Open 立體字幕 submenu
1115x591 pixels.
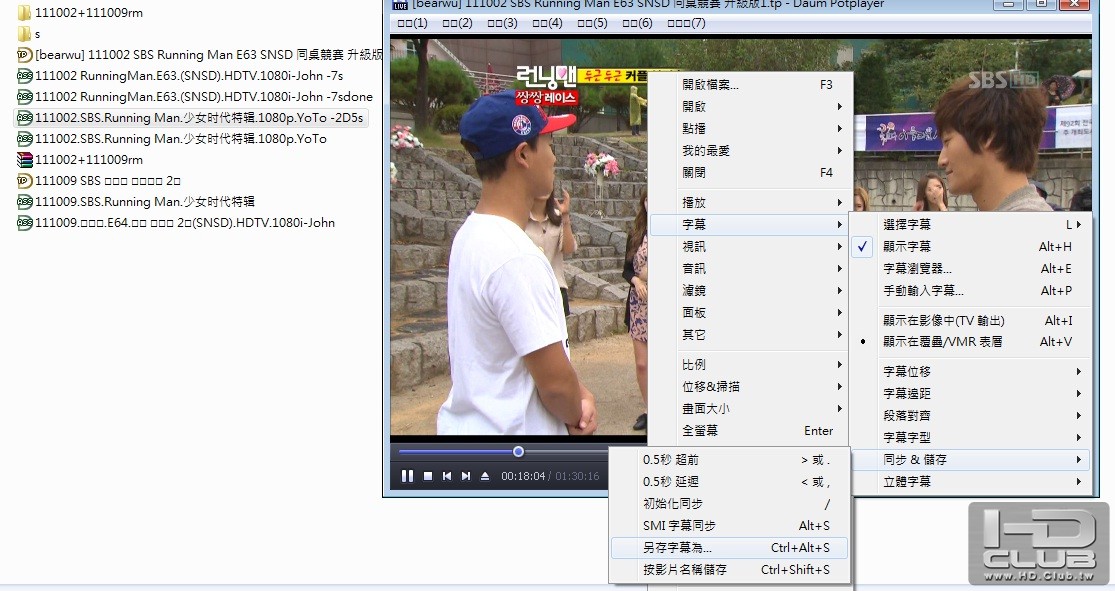[x=970, y=481]
